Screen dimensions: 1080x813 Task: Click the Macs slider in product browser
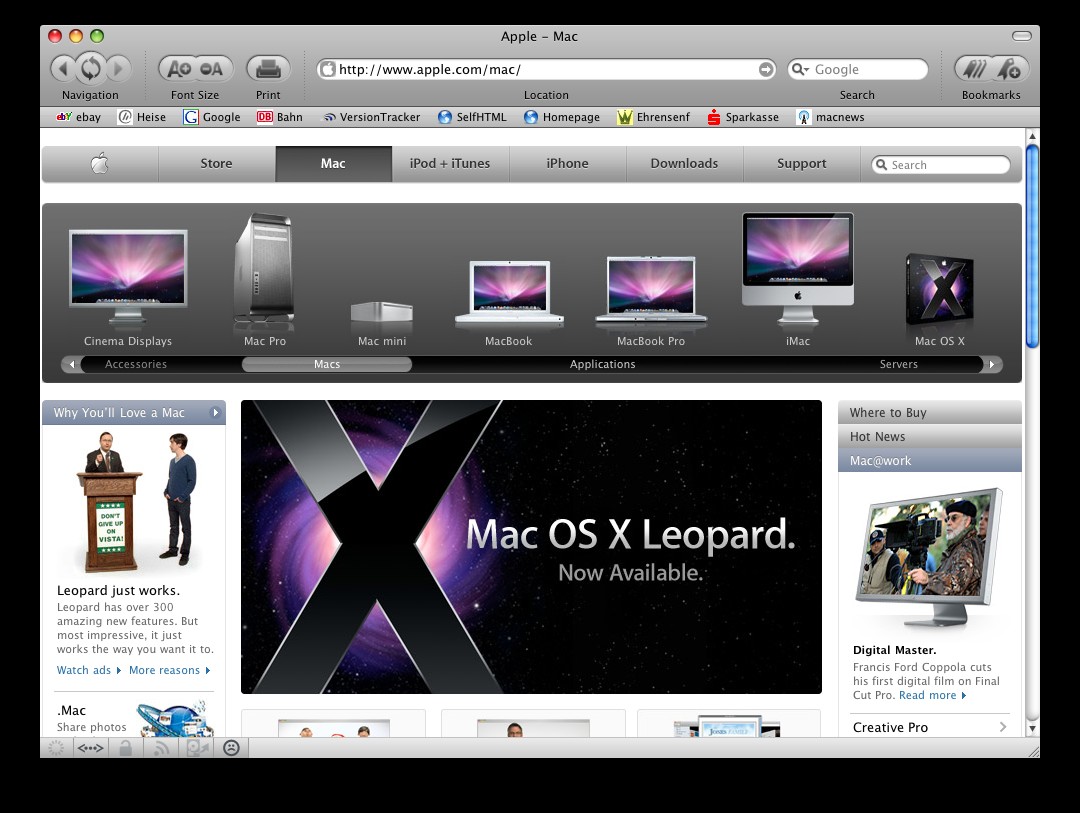click(x=327, y=364)
